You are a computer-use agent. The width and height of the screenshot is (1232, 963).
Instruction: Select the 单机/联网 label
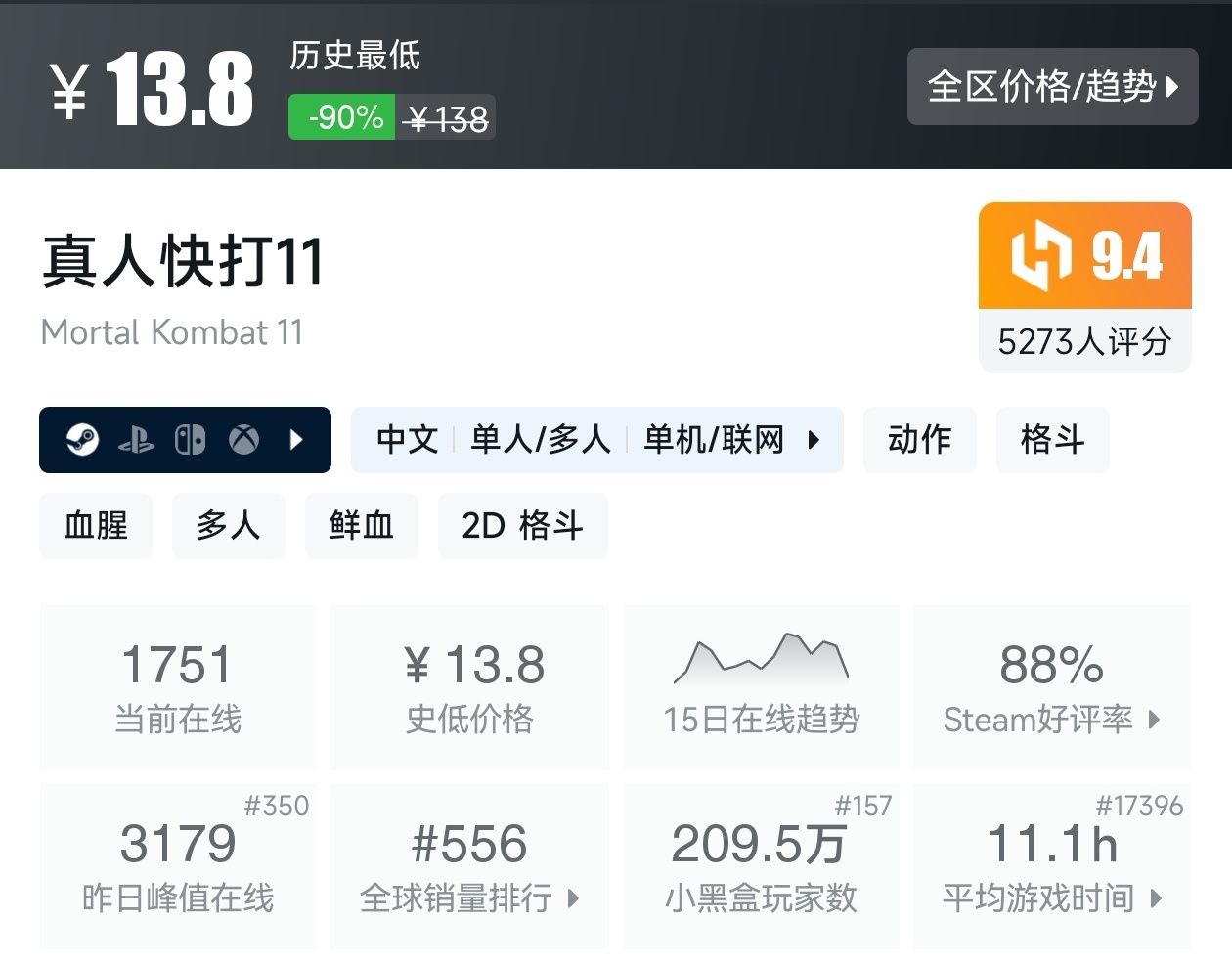(x=714, y=440)
